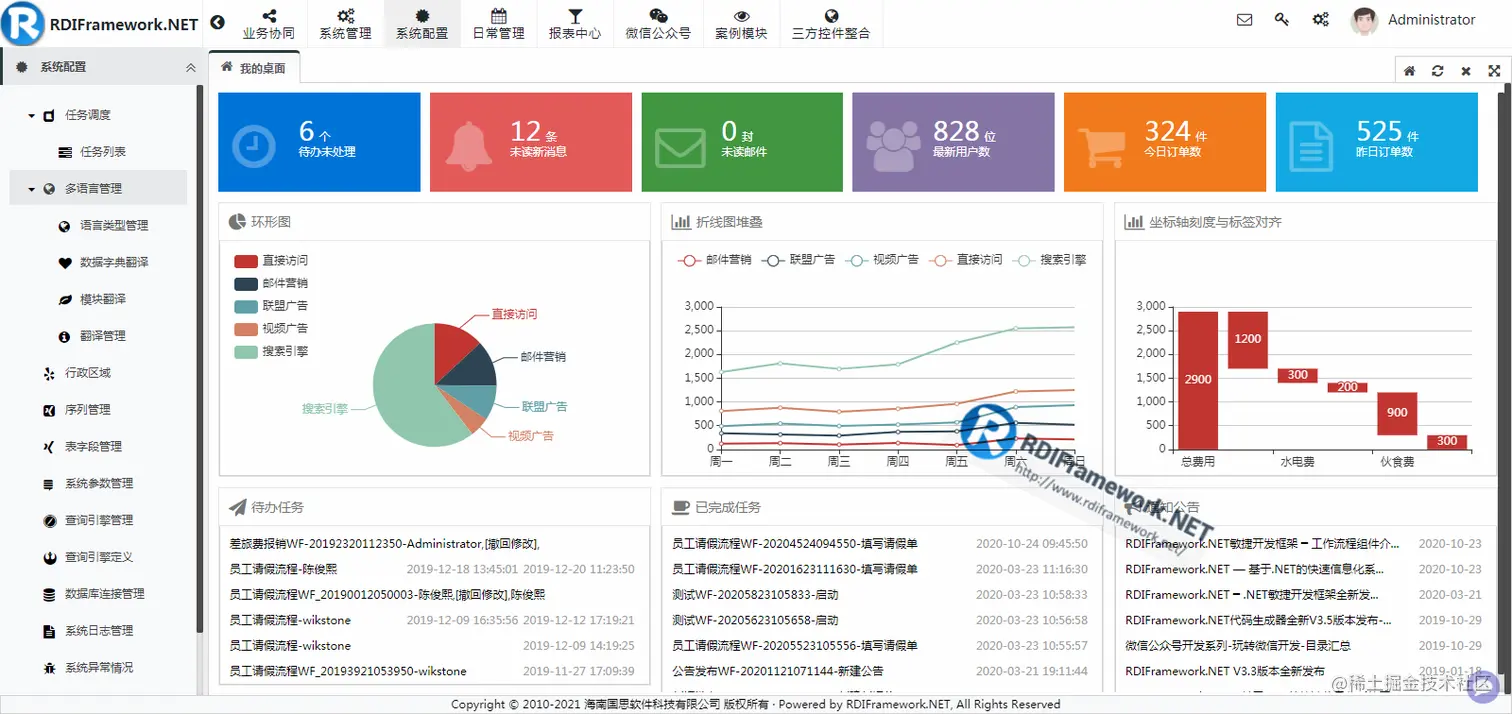This screenshot has height=714, width=1512.
Task: Open the 系统管理 top menu
Action: [345, 24]
